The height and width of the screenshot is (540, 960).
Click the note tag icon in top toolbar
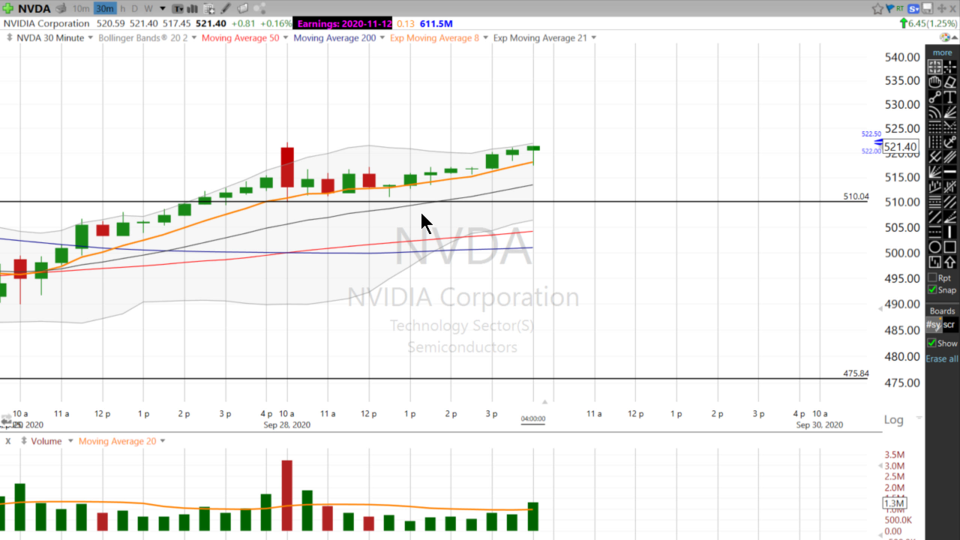click(x=242, y=9)
